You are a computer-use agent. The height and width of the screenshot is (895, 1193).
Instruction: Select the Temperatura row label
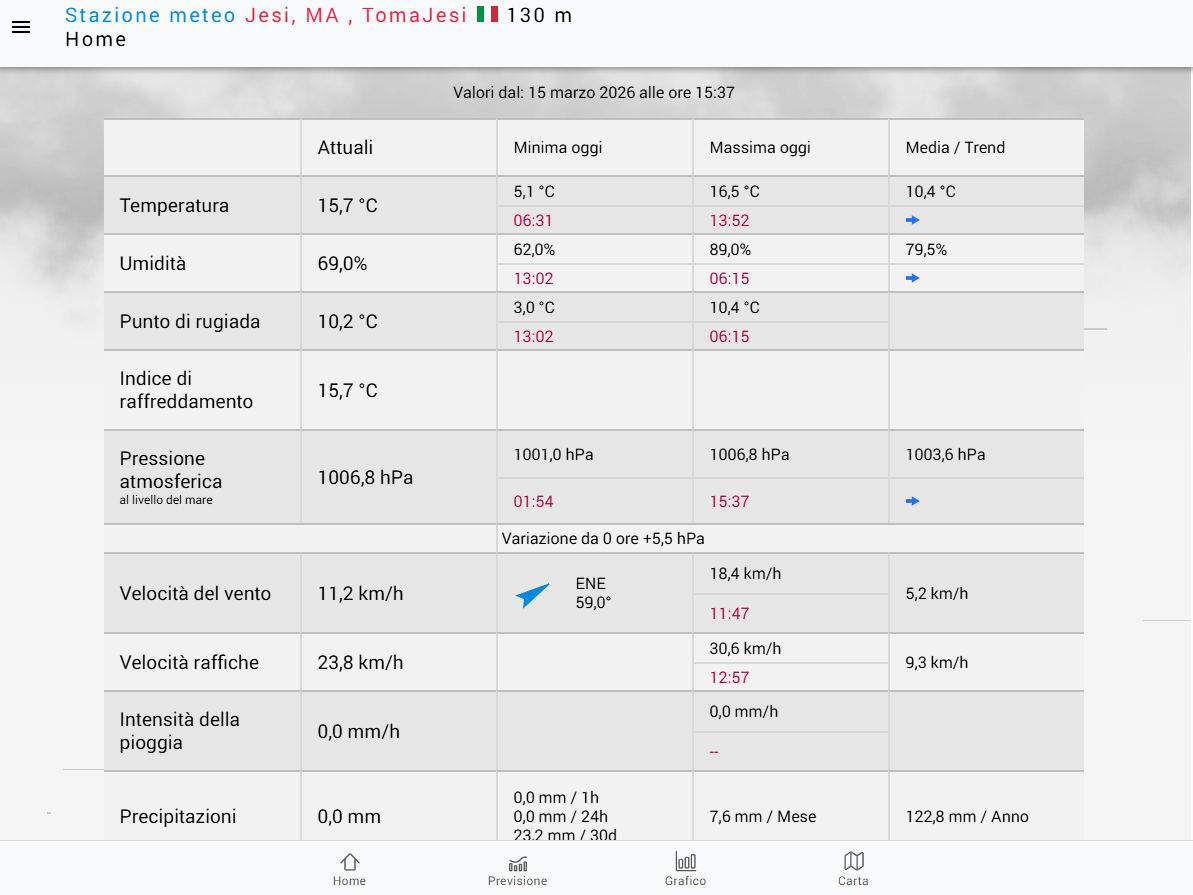pos(174,206)
